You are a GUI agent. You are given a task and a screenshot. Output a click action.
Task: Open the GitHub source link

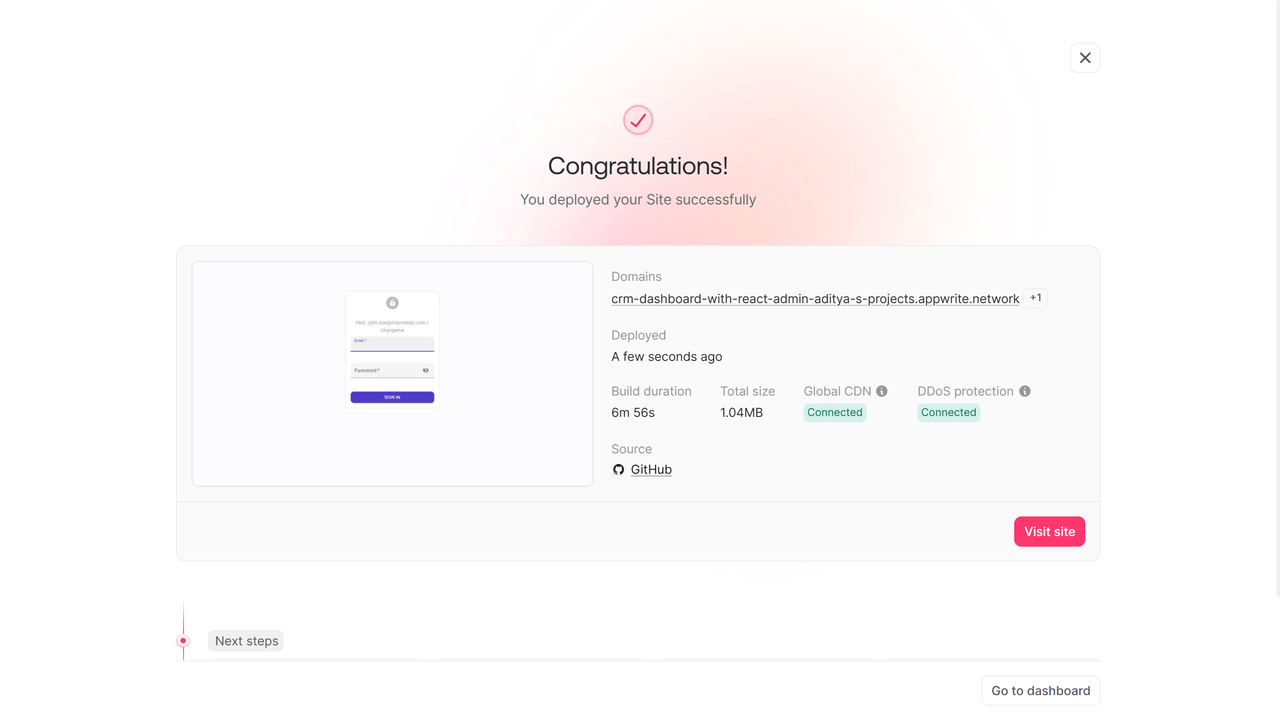point(651,470)
